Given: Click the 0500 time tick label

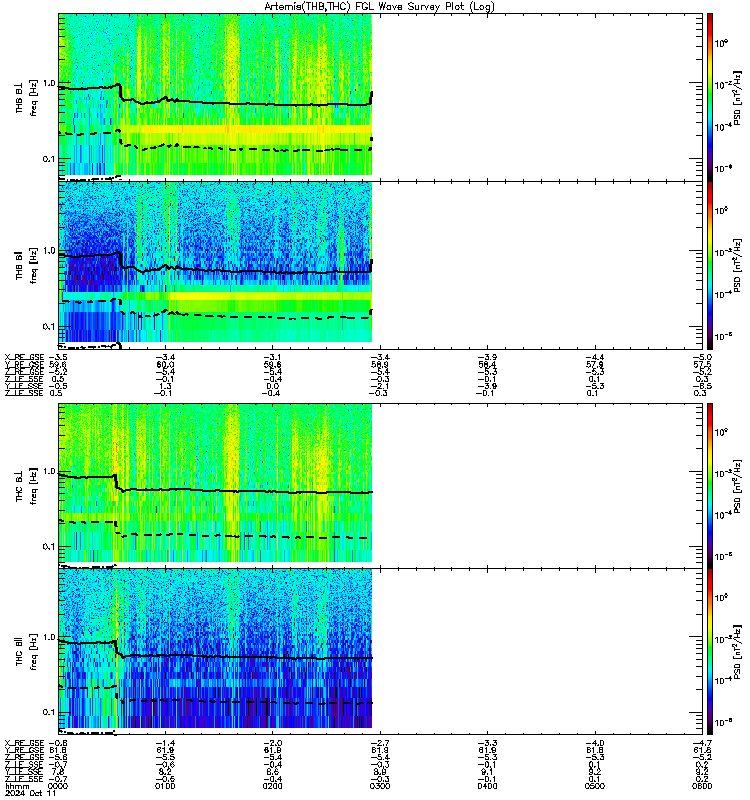Looking at the screenshot, I should click(x=594, y=786).
